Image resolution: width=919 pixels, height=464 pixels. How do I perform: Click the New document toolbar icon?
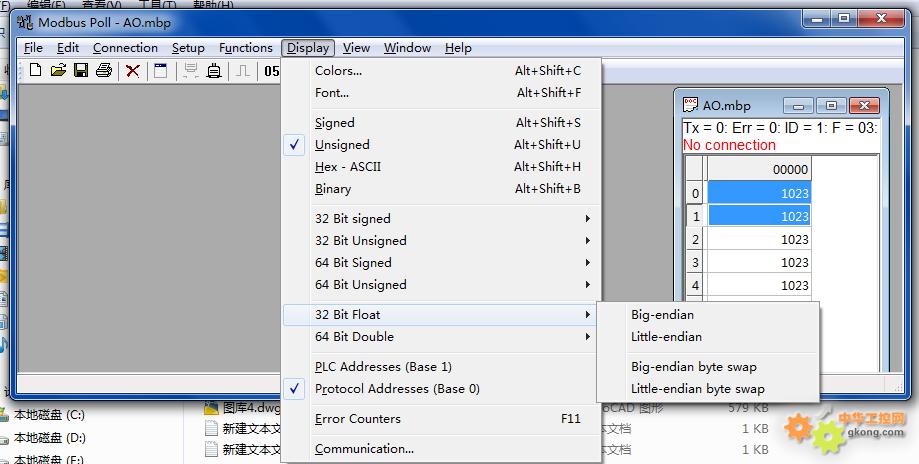pos(35,71)
